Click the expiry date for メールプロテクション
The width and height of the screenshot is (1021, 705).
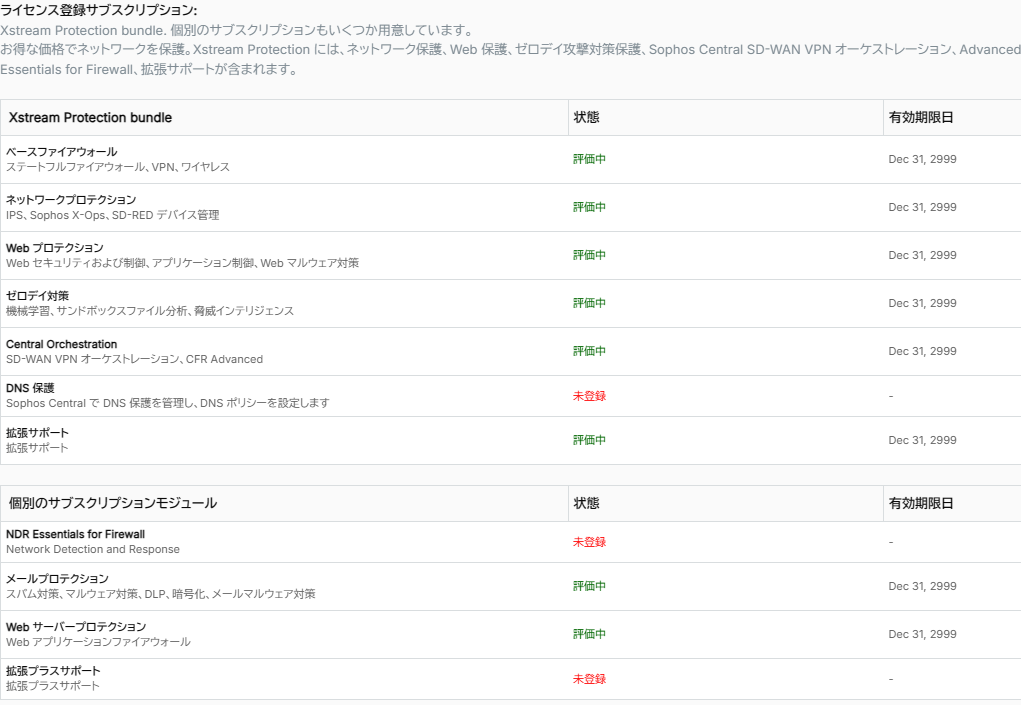tap(922, 586)
